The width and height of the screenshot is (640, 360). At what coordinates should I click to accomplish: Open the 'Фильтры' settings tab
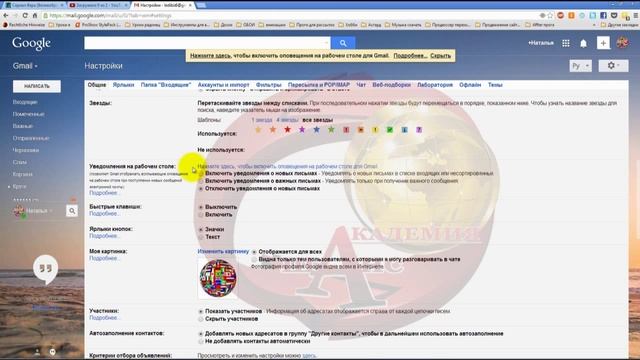coord(269,85)
